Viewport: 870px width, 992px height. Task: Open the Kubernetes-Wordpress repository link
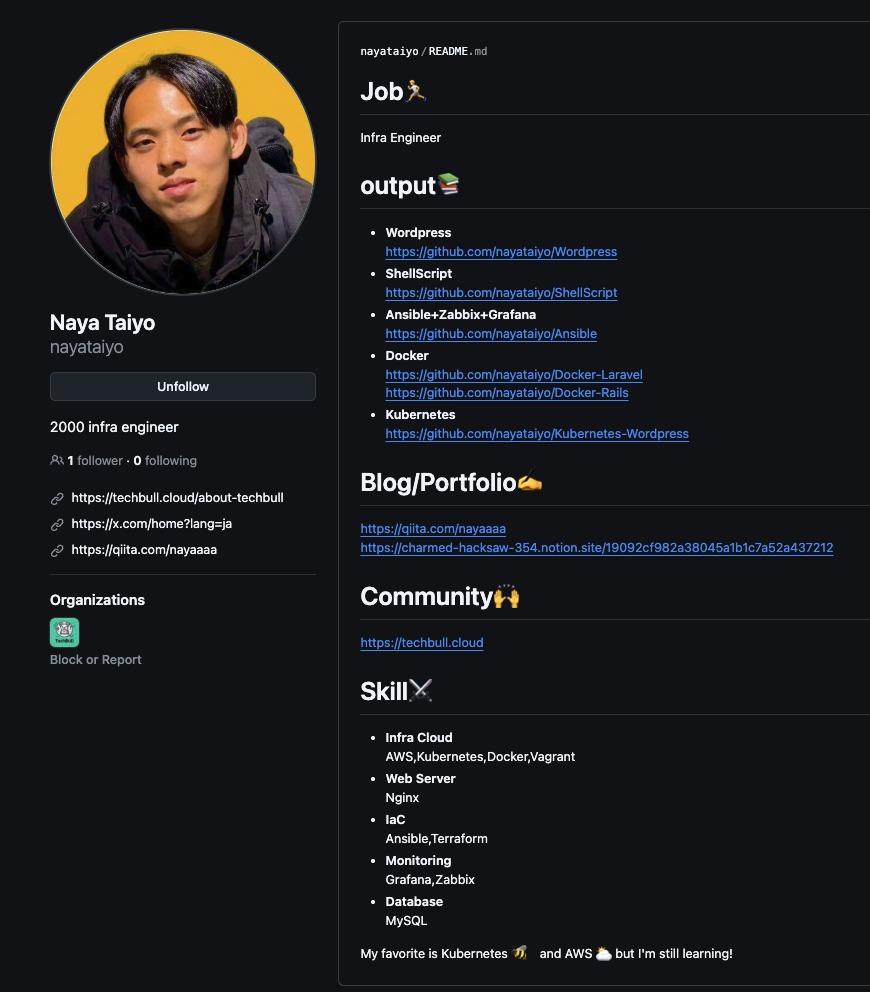tap(536, 434)
